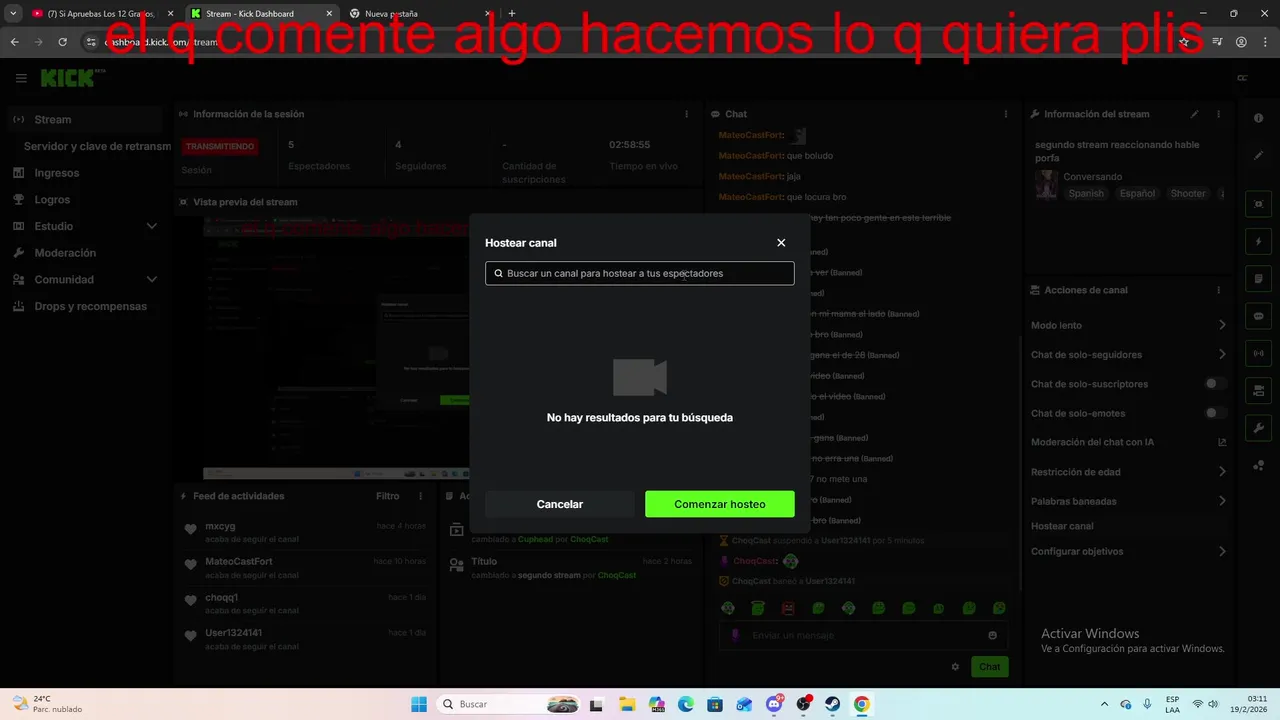1280x720 pixels.
Task: Edit stream information with pencil icon
Action: tap(1194, 114)
